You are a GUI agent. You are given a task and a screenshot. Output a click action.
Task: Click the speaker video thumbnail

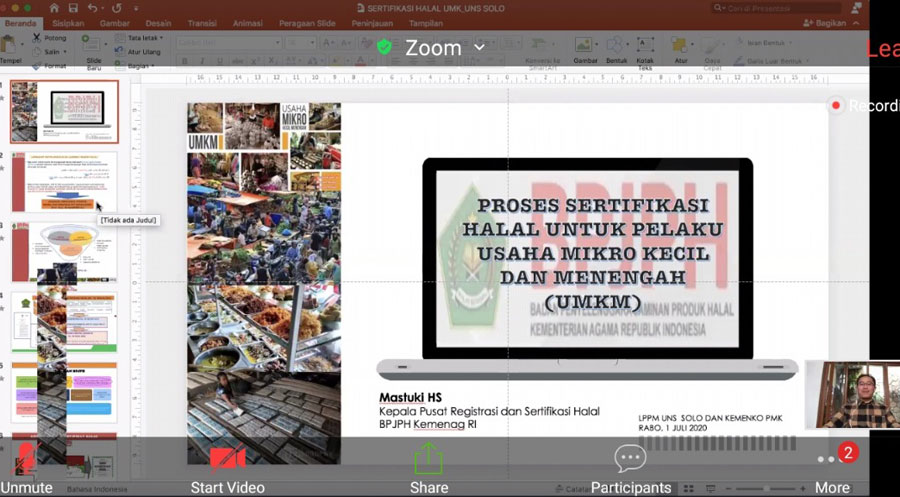pyautogui.click(x=852, y=395)
